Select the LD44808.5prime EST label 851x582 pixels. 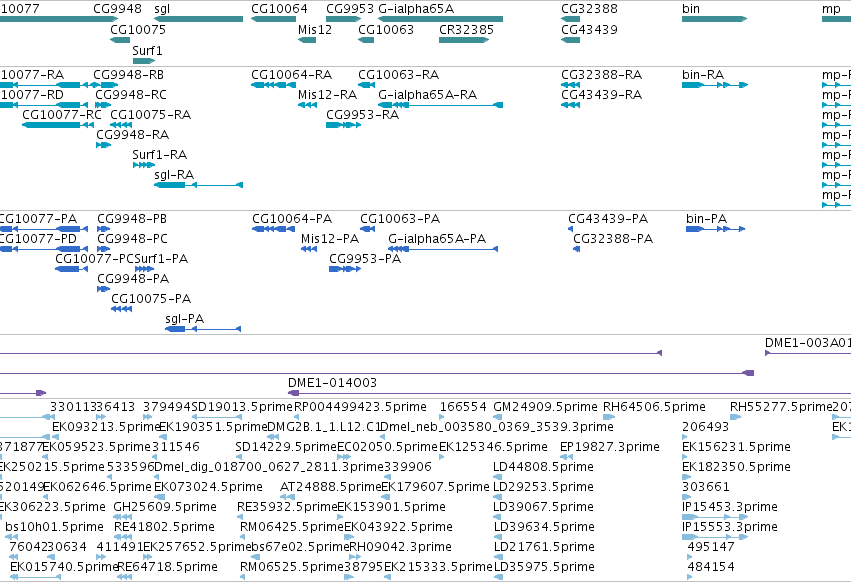[543, 467]
